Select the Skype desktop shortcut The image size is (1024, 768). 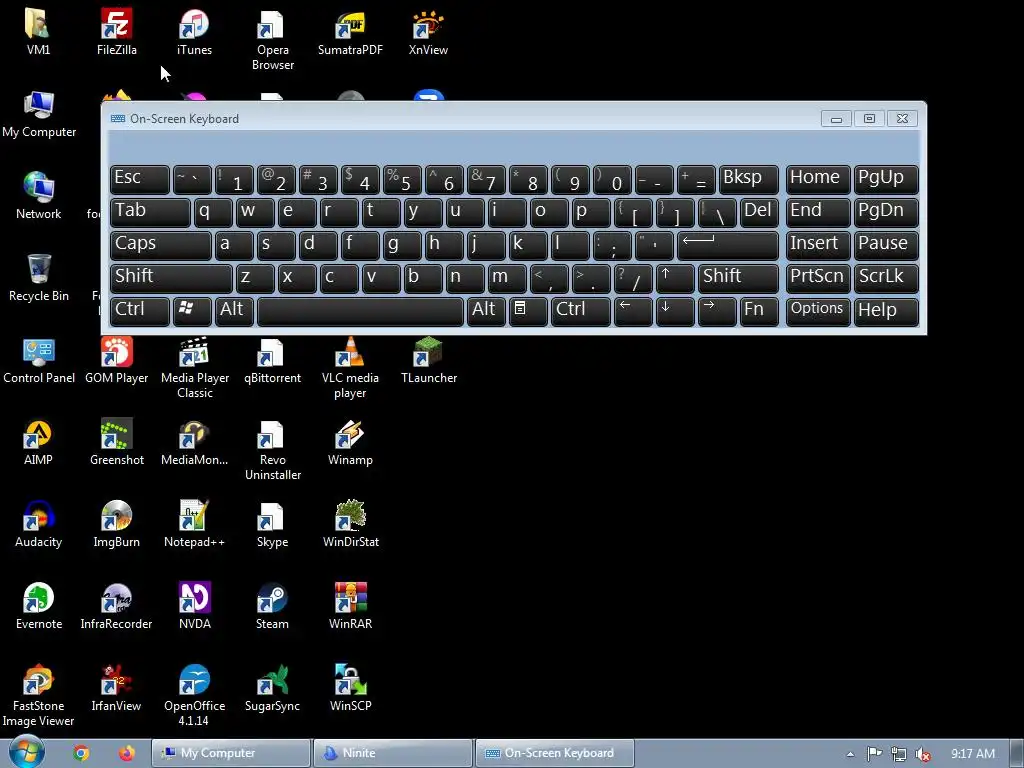tap(272, 525)
